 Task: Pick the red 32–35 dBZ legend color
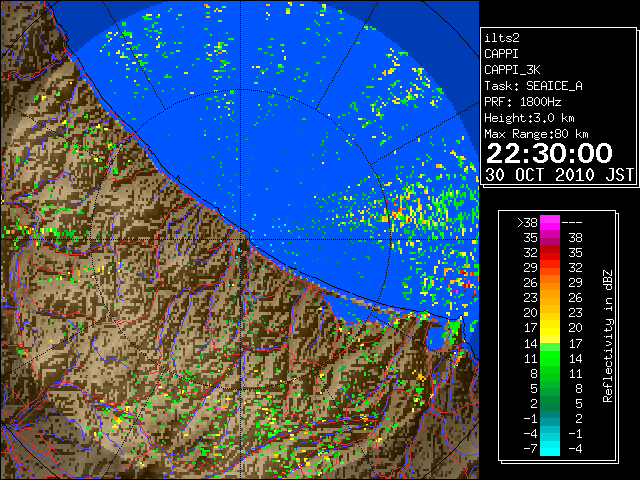click(550, 253)
